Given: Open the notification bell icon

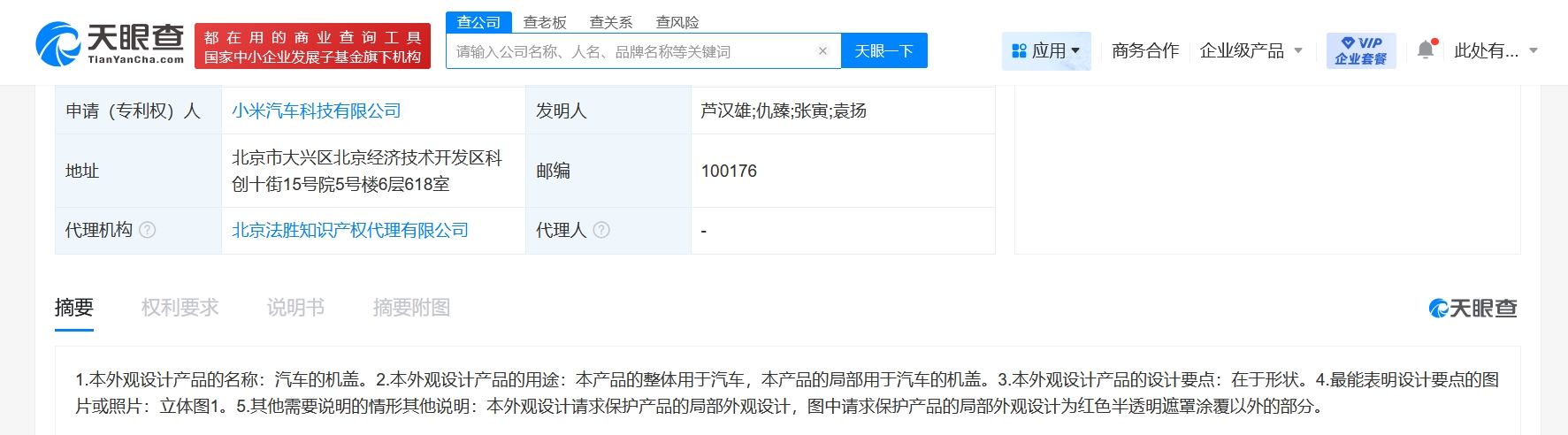Looking at the screenshot, I should tap(1426, 50).
